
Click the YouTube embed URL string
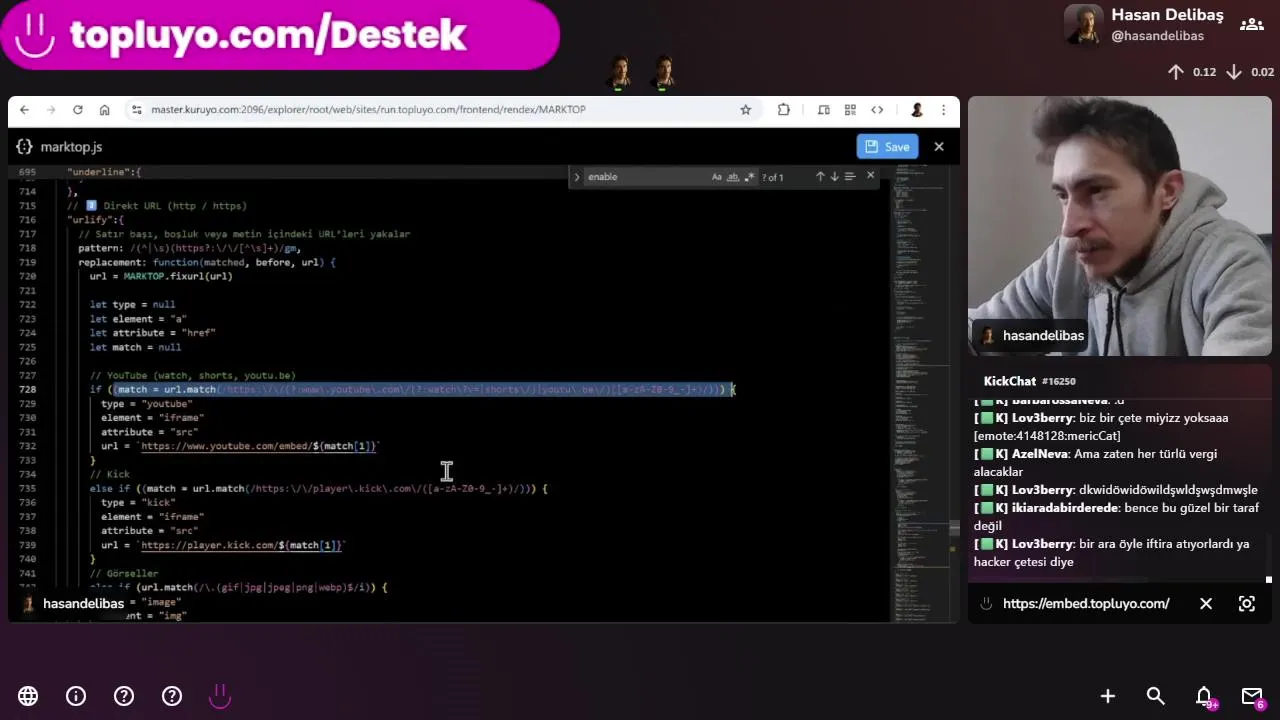coord(259,446)
